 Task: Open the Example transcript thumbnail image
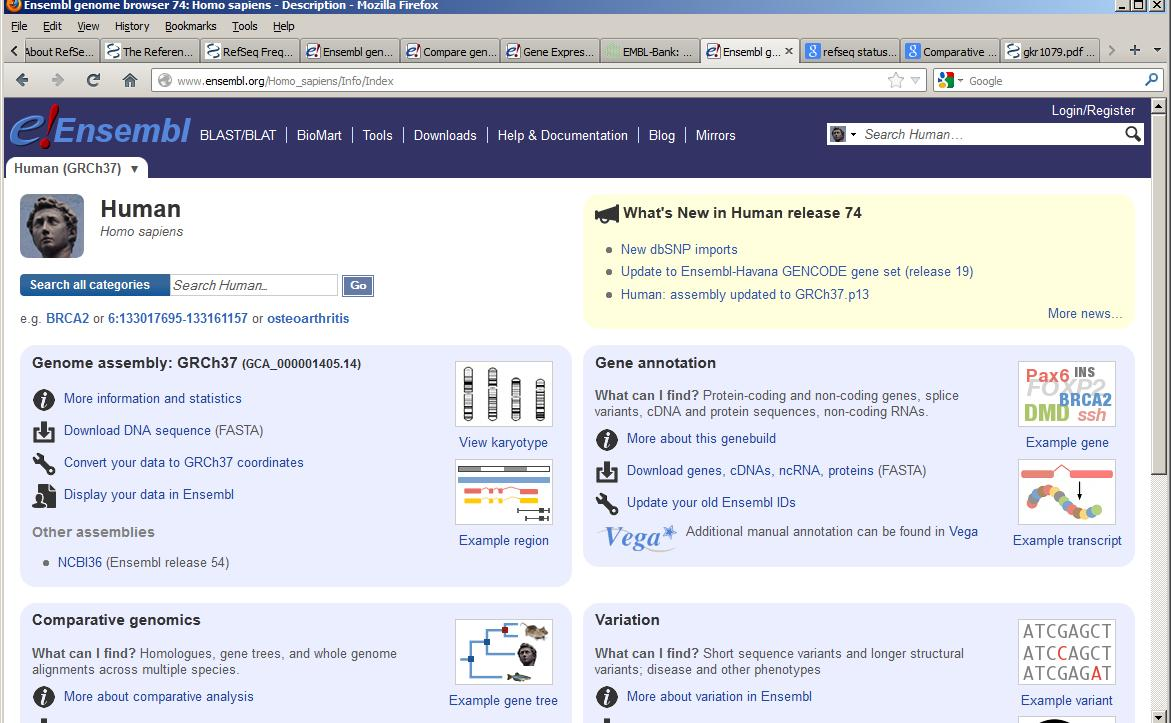(1066, 492)
